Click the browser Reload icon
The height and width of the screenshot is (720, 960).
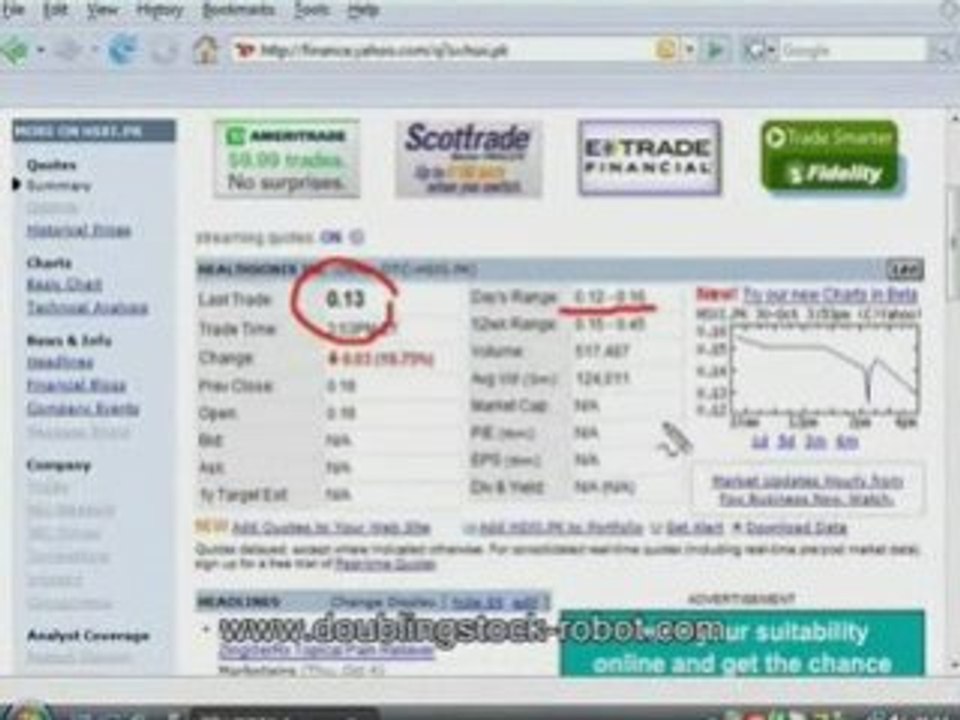[122, 50]
